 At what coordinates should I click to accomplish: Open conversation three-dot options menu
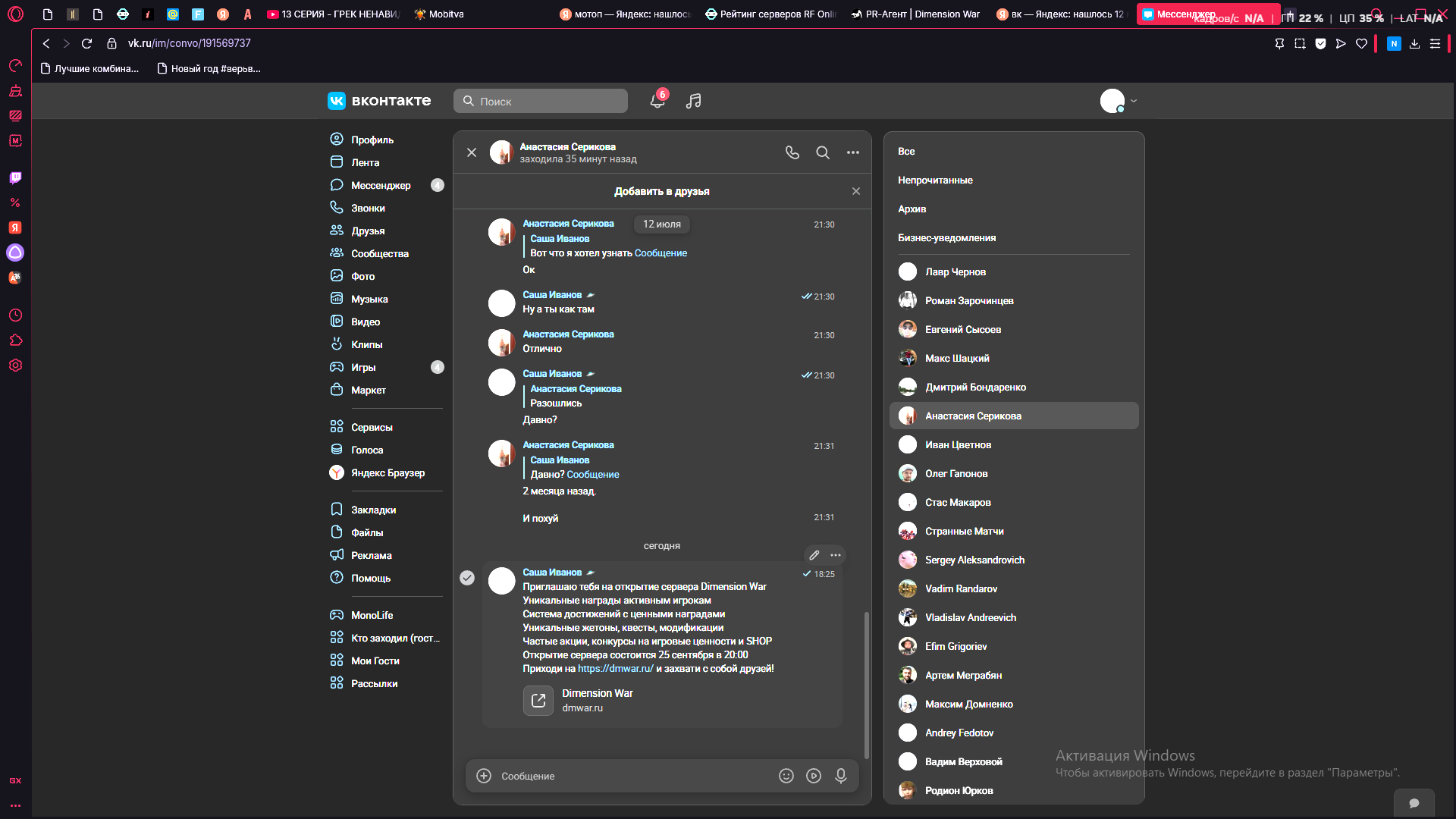point(853,152)
